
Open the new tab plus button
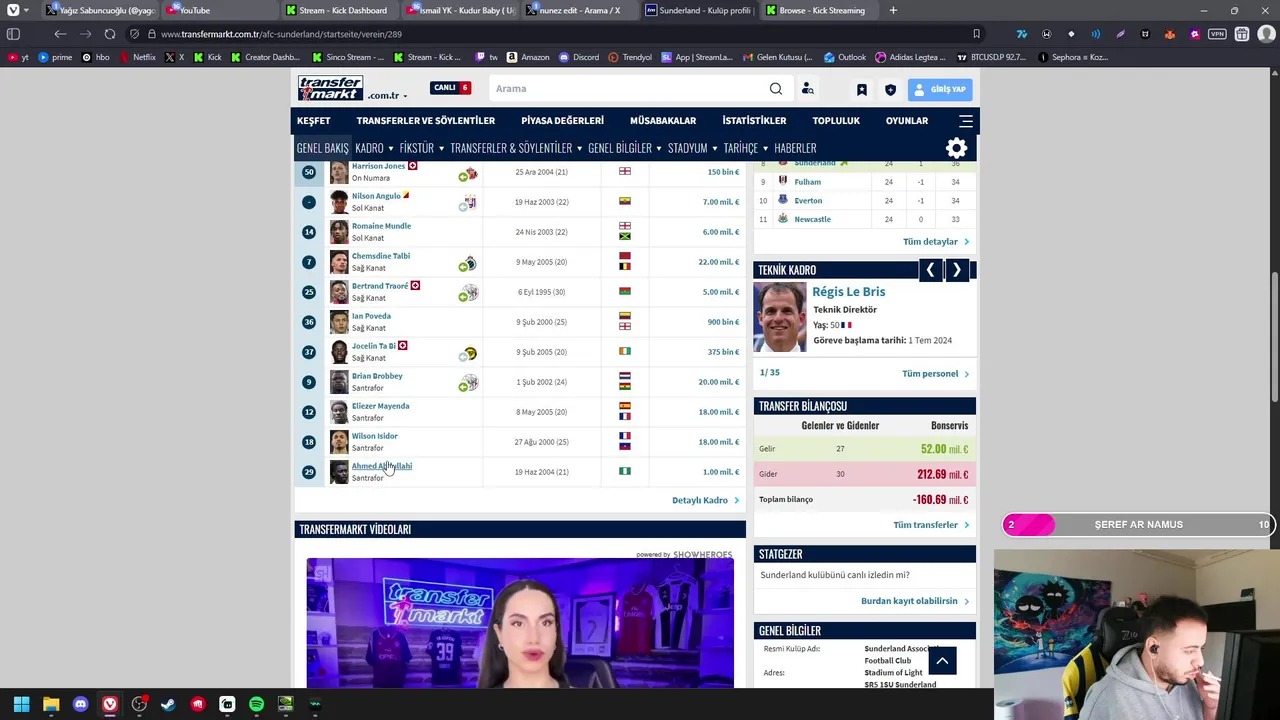pos(893,10)
